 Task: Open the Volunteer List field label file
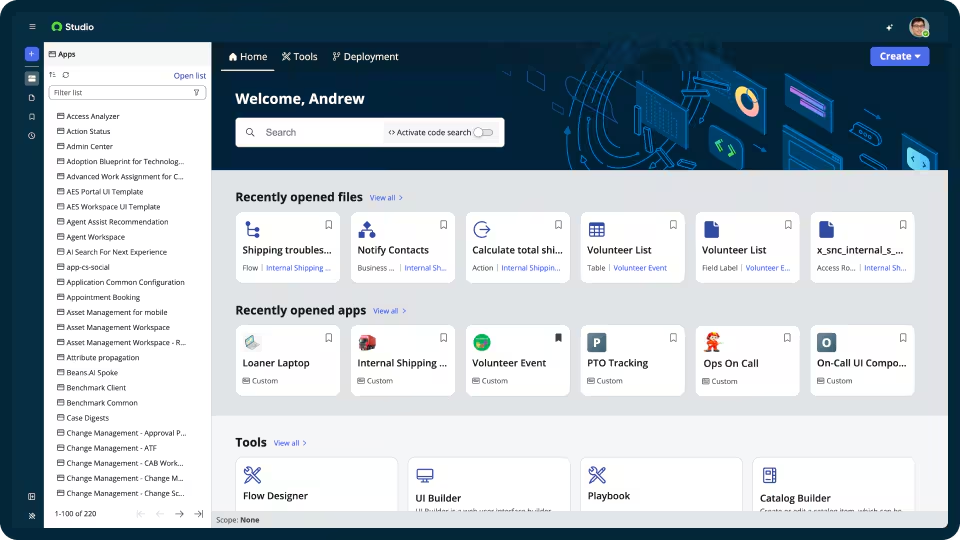tap(748, 247)
